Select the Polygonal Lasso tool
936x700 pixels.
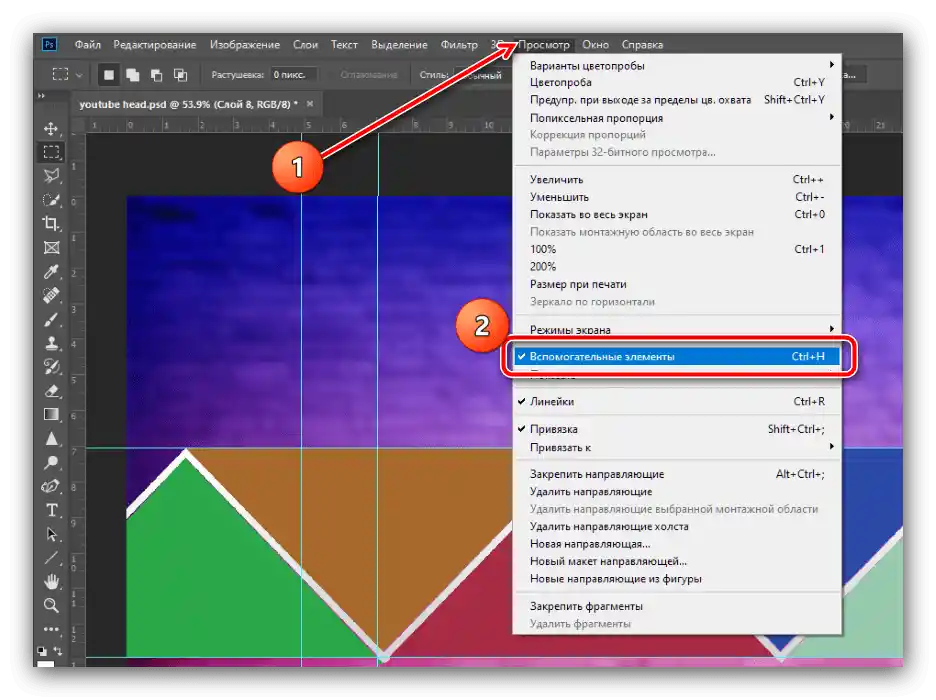(x=51, y=175)
